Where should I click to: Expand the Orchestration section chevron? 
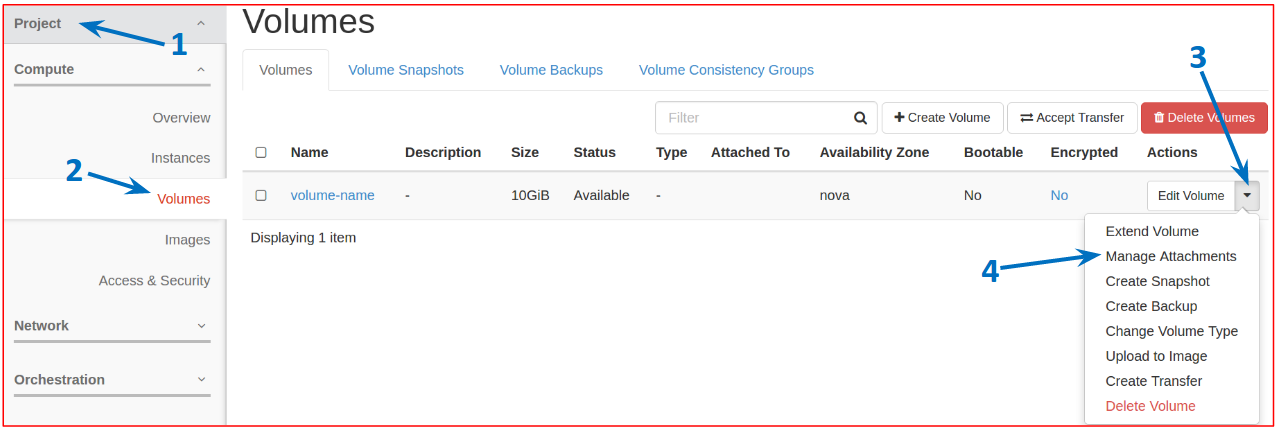[x=201, y=380]
